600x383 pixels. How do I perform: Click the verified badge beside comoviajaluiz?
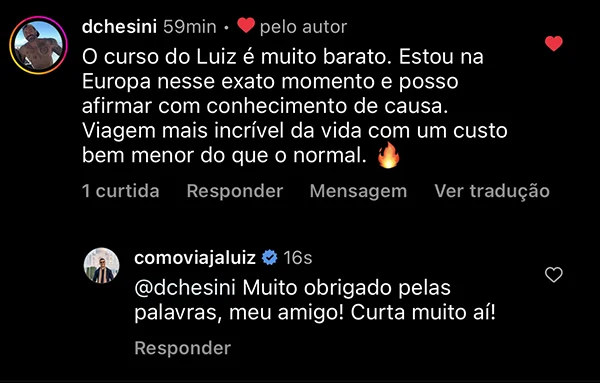point(270,258)
